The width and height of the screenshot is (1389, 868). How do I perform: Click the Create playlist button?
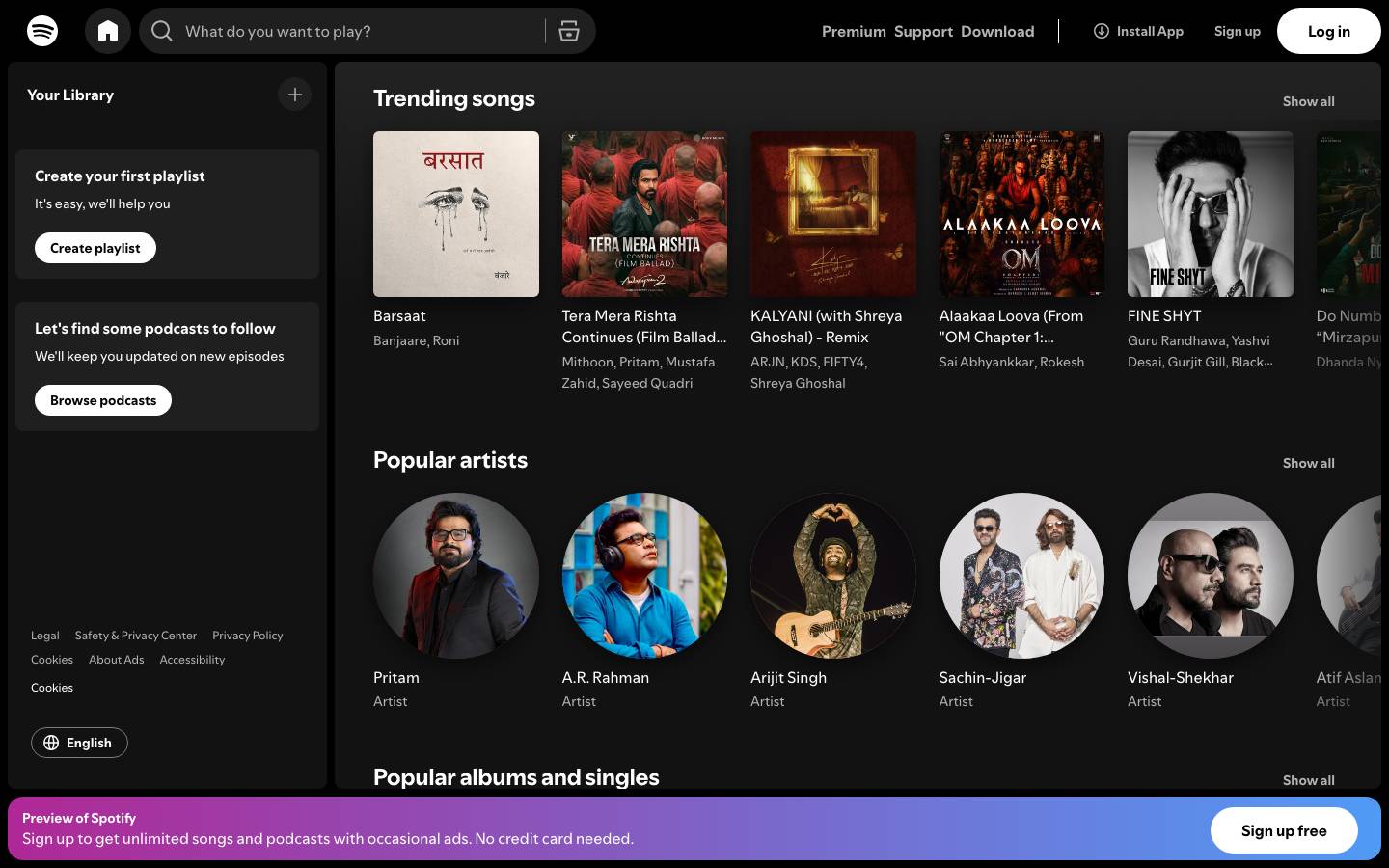click(x=95, y=248)
